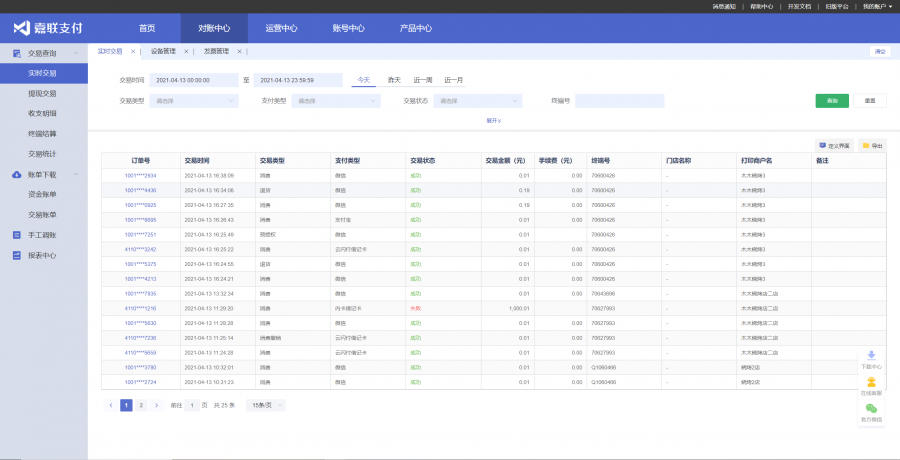Image resolution: width=900 pixels, height=460 pixels.
Task: Click the 交易查询 sidebar icon
Action: point(17,53)
